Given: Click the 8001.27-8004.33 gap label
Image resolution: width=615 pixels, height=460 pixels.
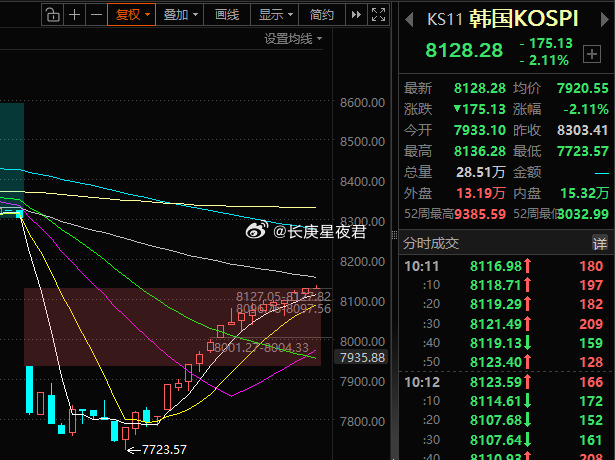Looking at the screenshot, I should click(262, 347).
